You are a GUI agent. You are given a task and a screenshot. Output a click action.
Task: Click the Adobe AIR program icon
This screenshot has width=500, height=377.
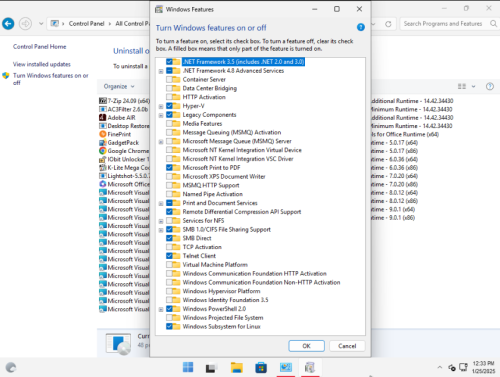tap(103, 117)
